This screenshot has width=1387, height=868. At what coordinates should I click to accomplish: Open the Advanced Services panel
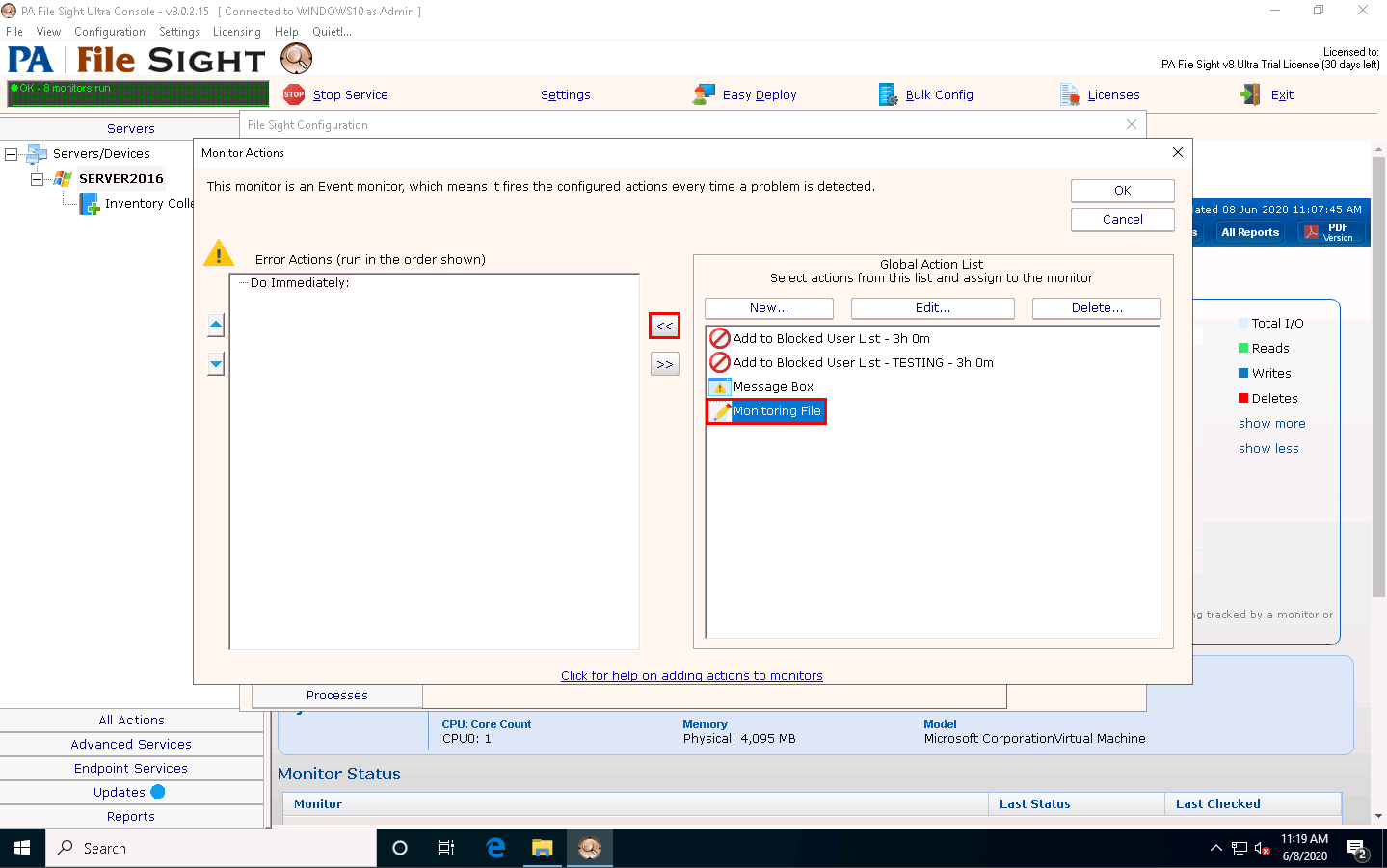(132, 745)
